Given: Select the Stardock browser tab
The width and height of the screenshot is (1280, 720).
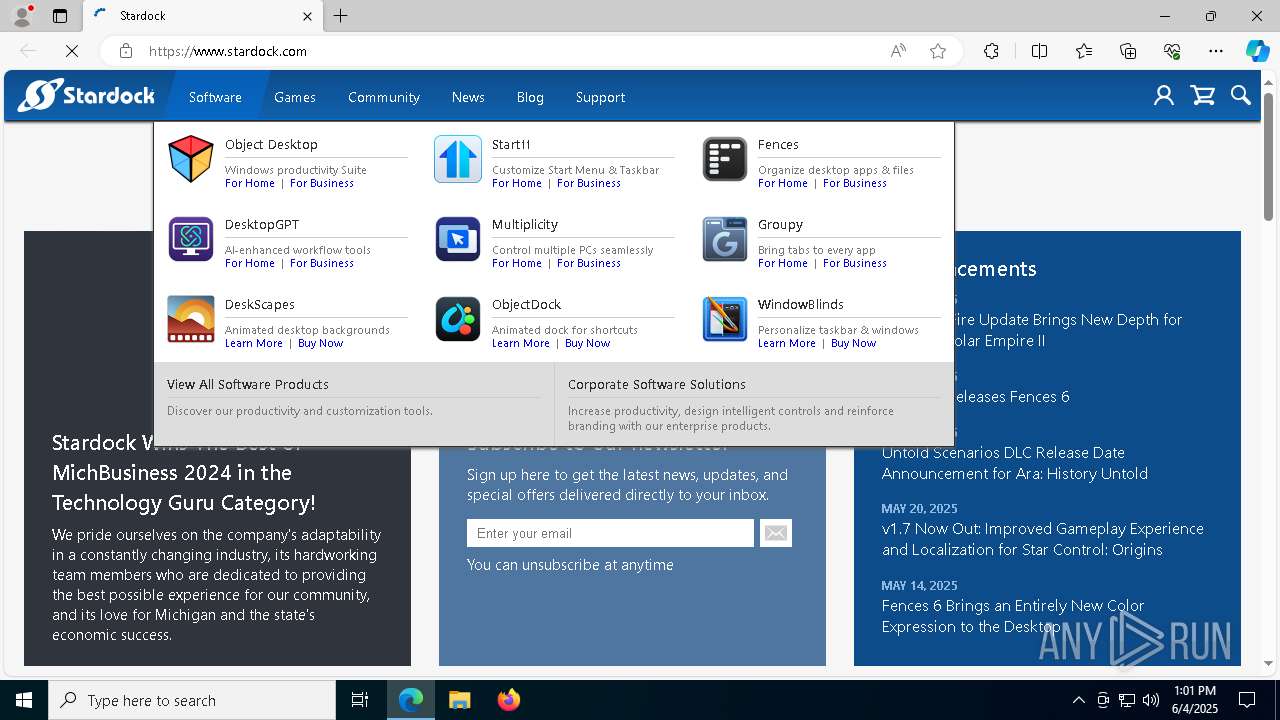Looking at the screenshot, I should [203, 16].
